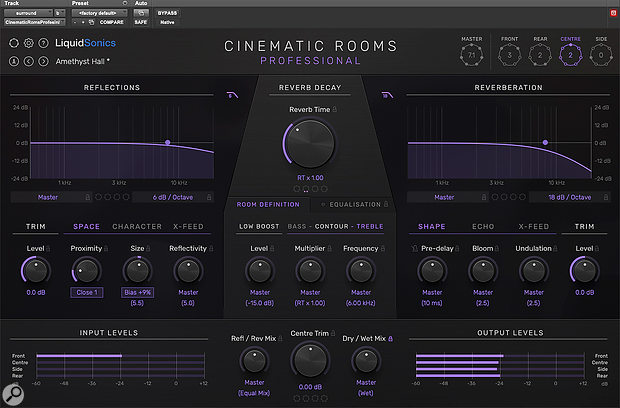Switch to the CHARACTER tab
Image resolution: width=620 pixels, height=408 pixels.
pos(137,227)
